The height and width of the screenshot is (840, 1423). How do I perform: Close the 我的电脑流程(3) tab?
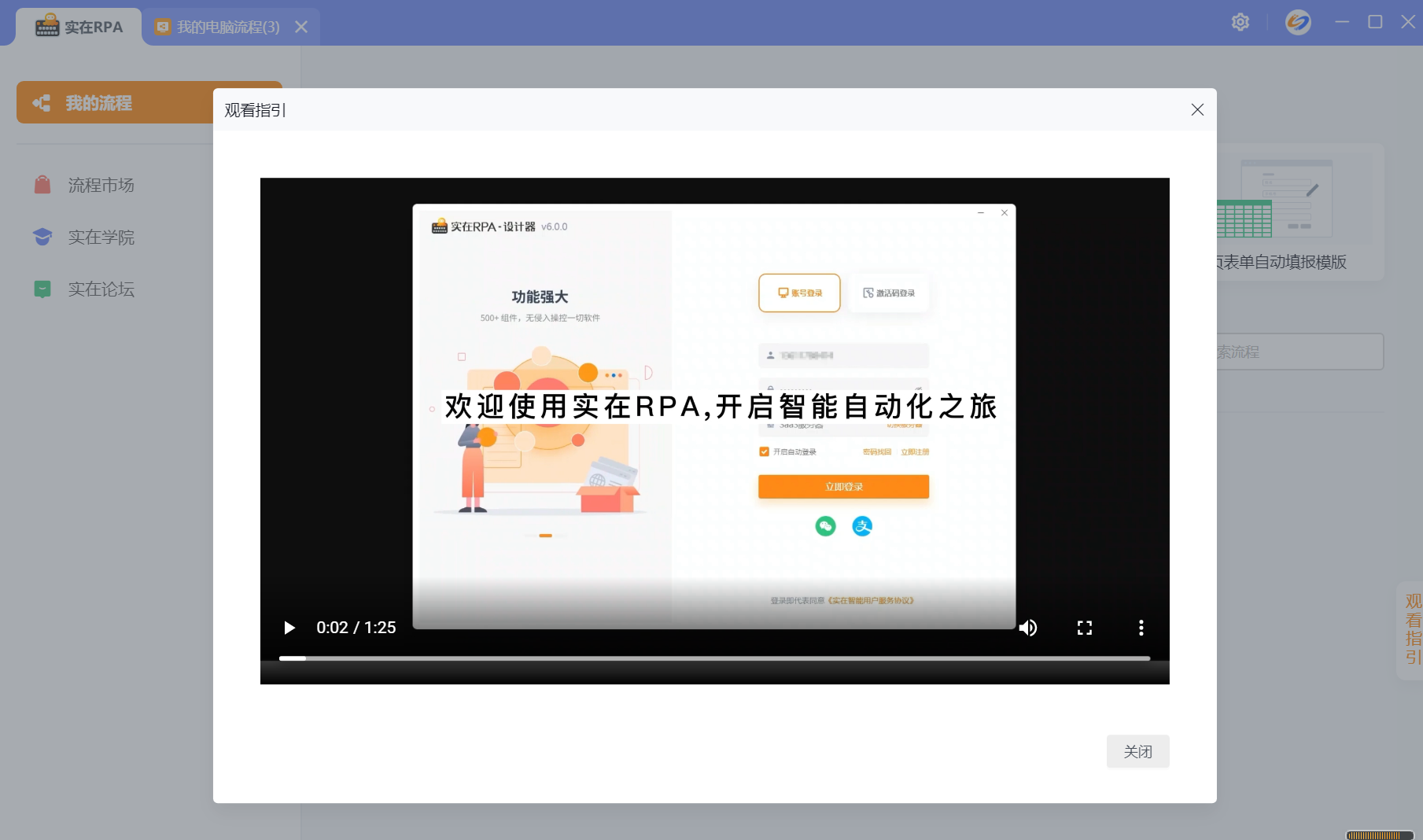pos(301,27)
